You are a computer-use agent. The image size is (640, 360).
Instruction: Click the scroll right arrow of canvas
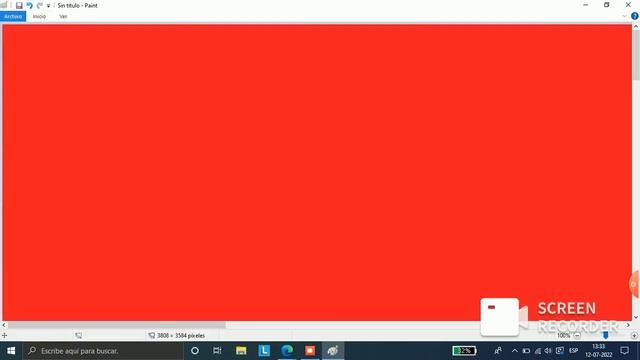tap(628, 325)
